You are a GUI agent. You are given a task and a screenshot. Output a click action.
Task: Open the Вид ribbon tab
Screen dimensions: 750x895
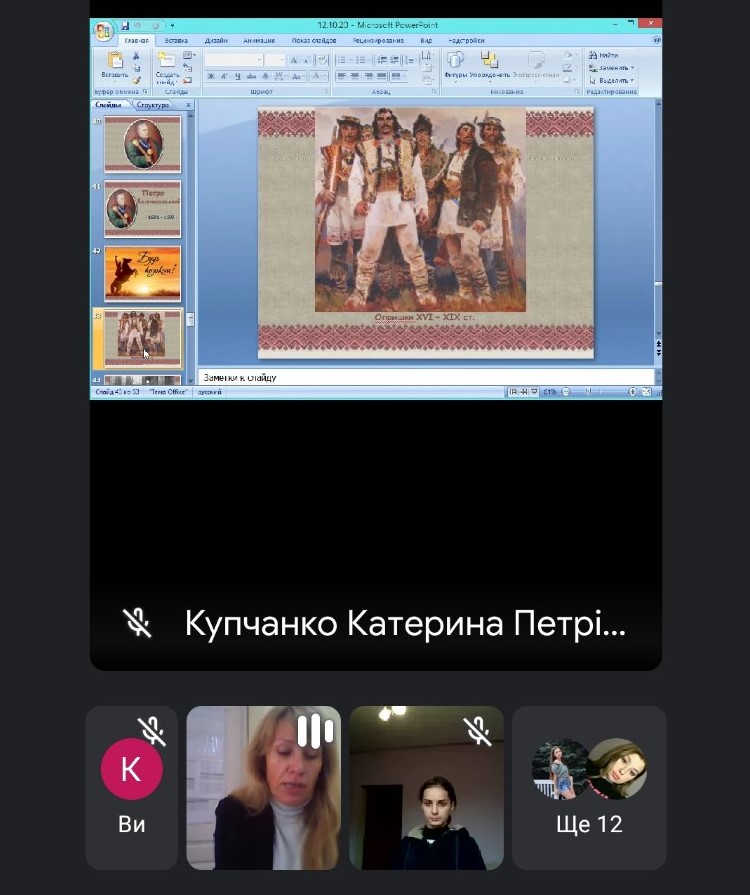point(426,41)
